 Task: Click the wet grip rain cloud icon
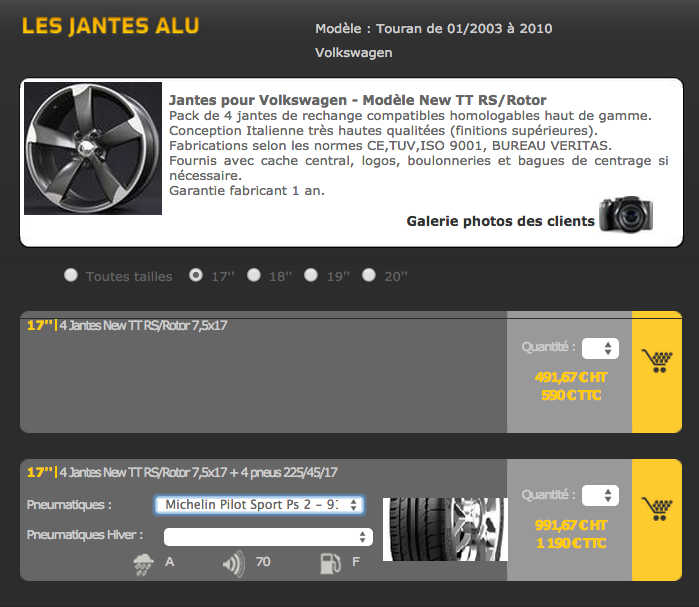pyautogui.click(x=144, y=564)
